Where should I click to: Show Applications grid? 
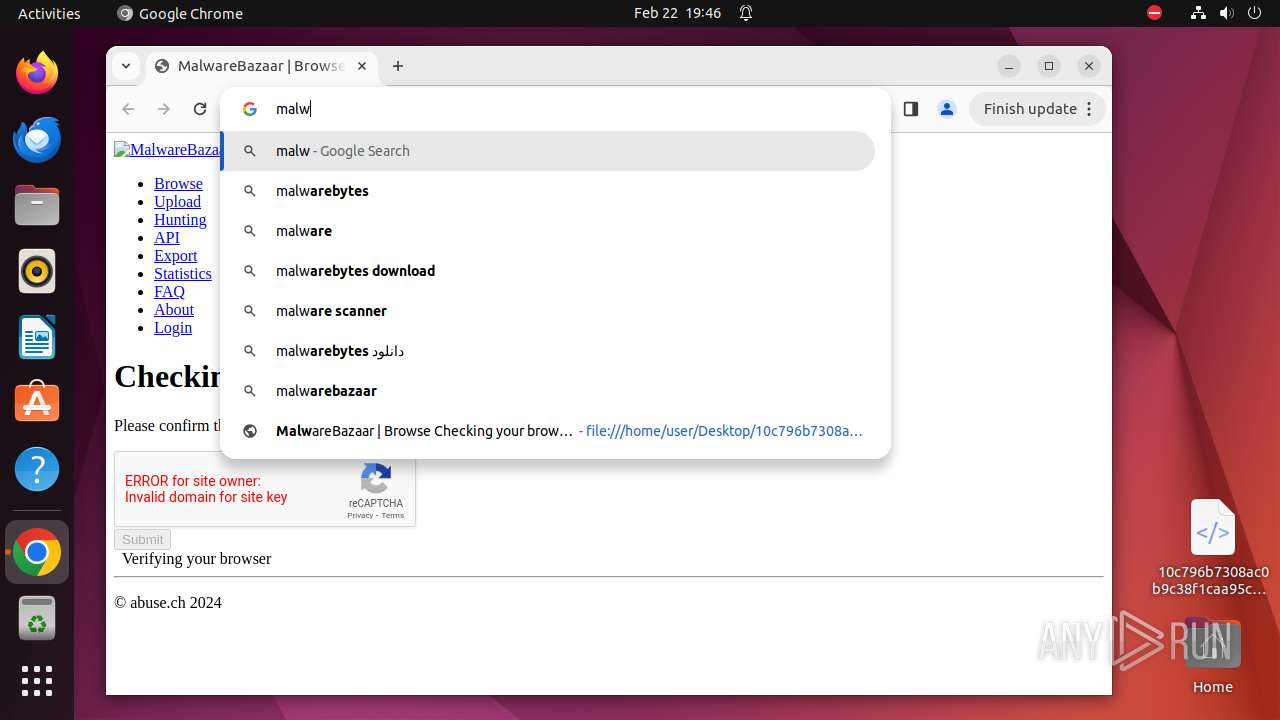pos(37,681)
